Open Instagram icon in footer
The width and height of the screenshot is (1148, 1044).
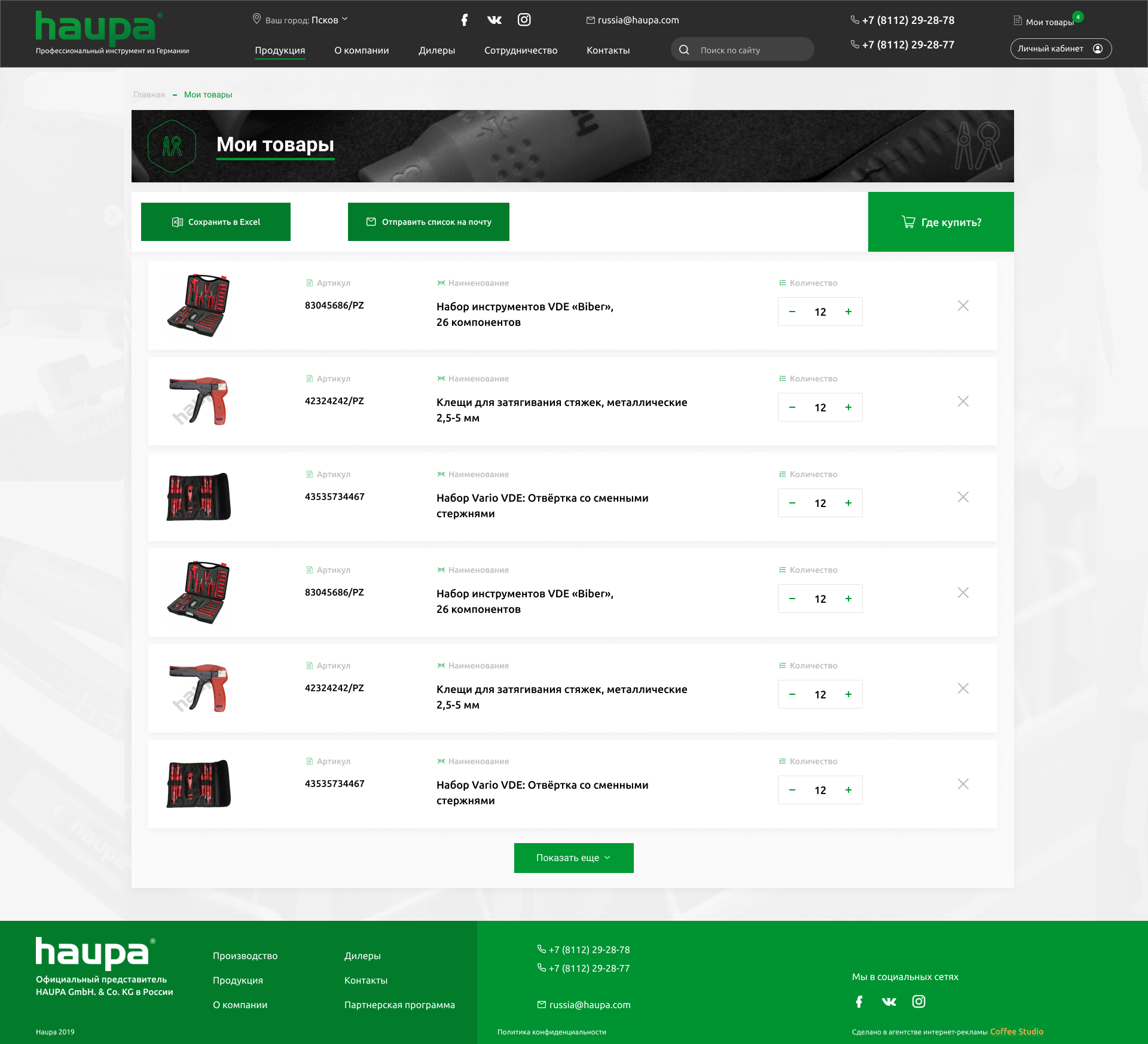[918, 1002]
